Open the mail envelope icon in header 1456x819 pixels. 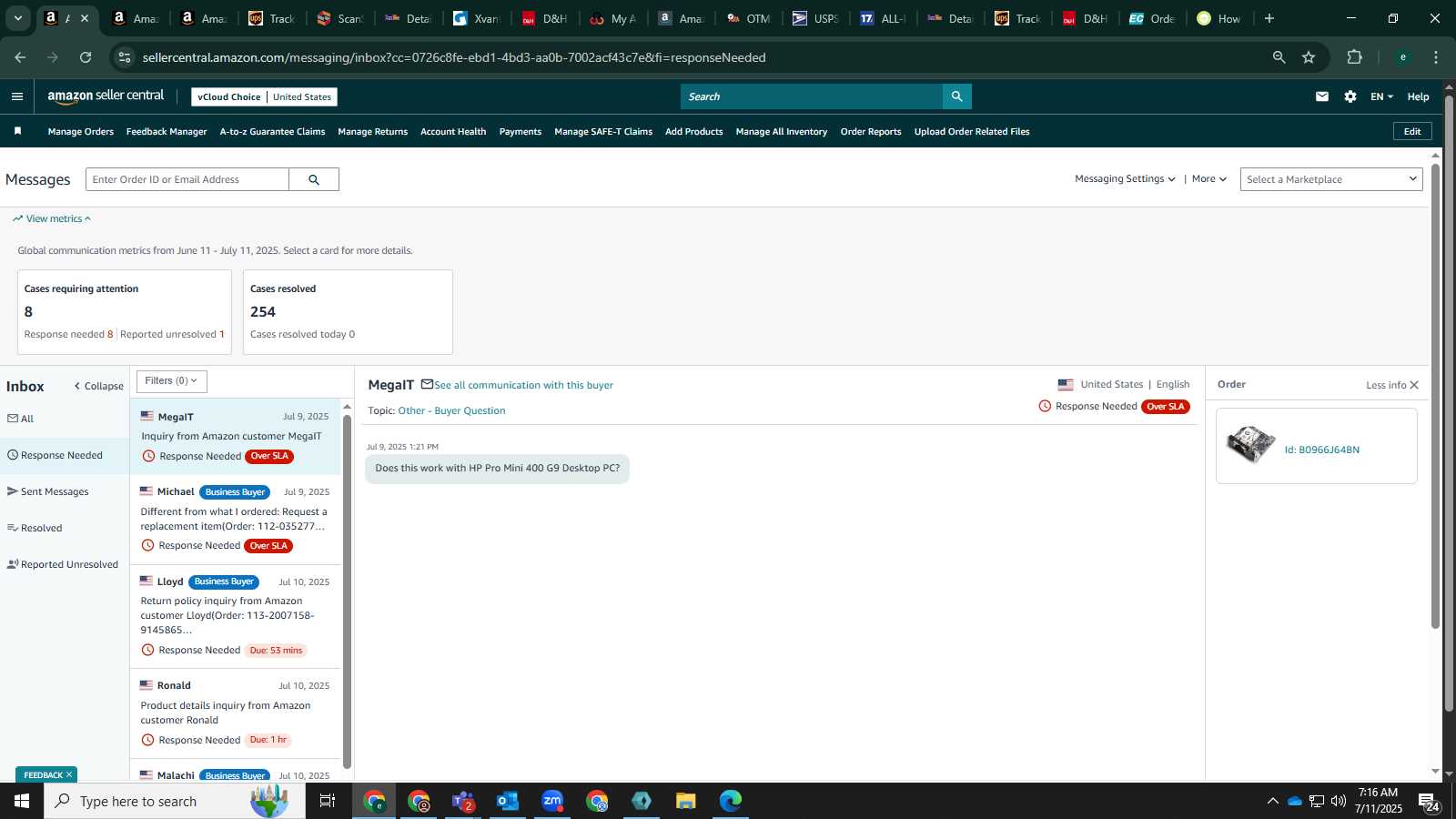tap(1322, 96)
